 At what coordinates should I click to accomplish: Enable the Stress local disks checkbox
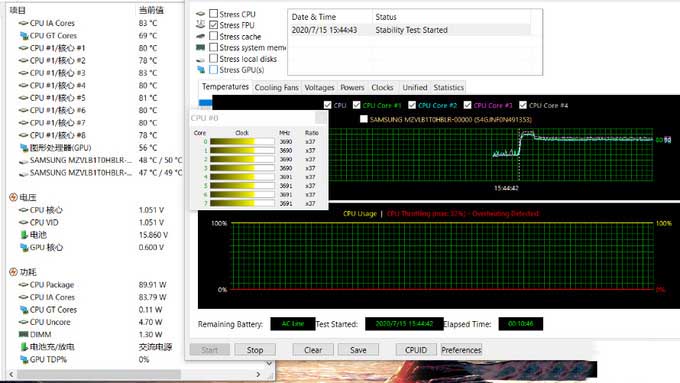[x=213, y=58]
